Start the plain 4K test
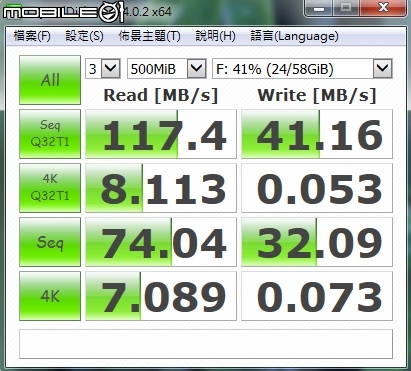Screen dimensions: 411x371 (x=50, y=296)
